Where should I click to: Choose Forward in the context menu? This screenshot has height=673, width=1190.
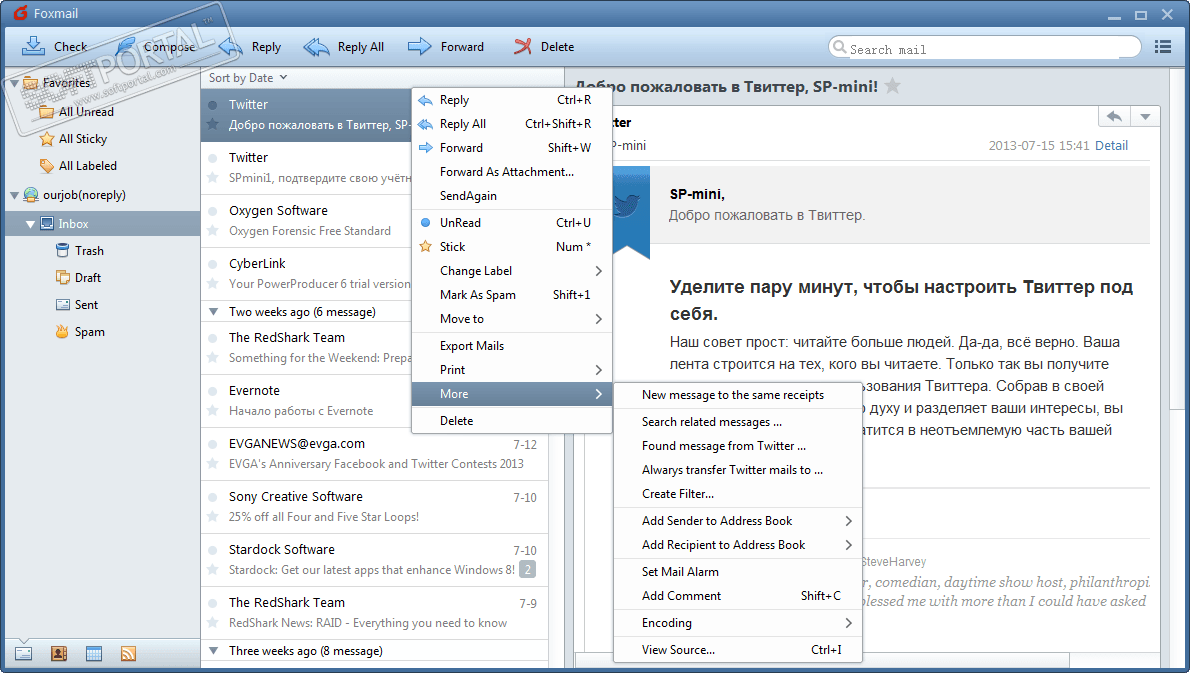click(x=512, y=148)
